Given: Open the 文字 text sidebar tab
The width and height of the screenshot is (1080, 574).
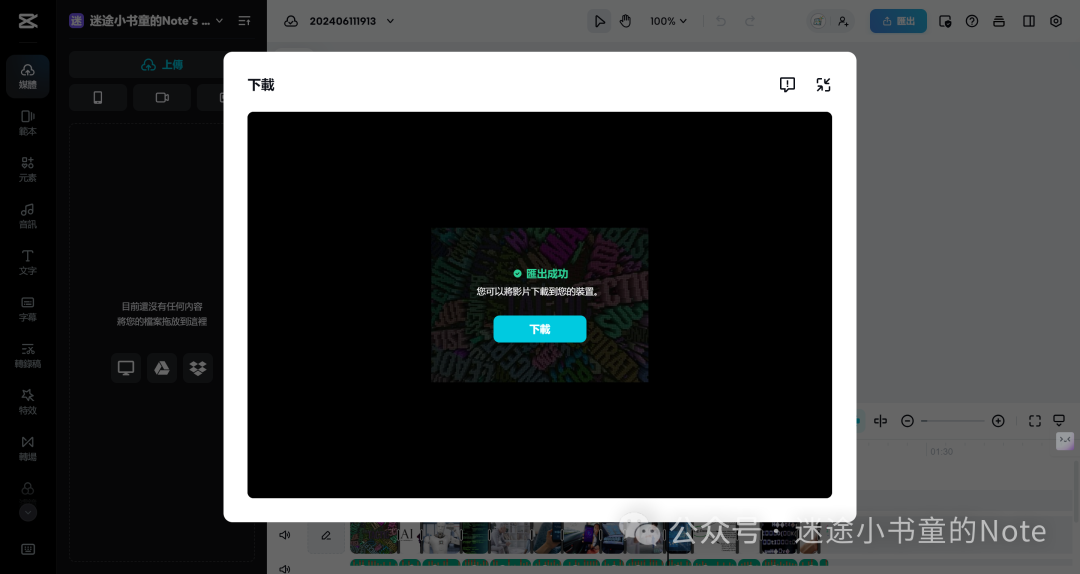Looking at the screenshot, I should [28, 262].
